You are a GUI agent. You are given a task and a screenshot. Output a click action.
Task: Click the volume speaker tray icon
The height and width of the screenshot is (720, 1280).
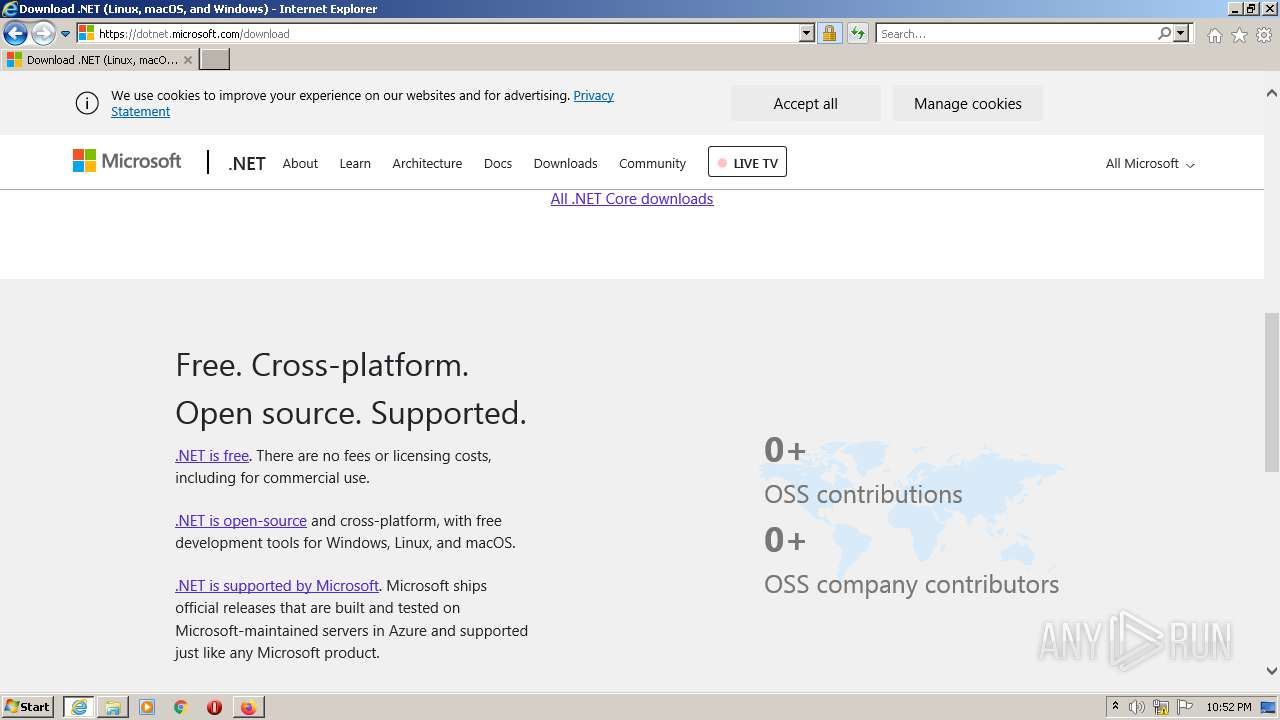[x=1137, y=707]
